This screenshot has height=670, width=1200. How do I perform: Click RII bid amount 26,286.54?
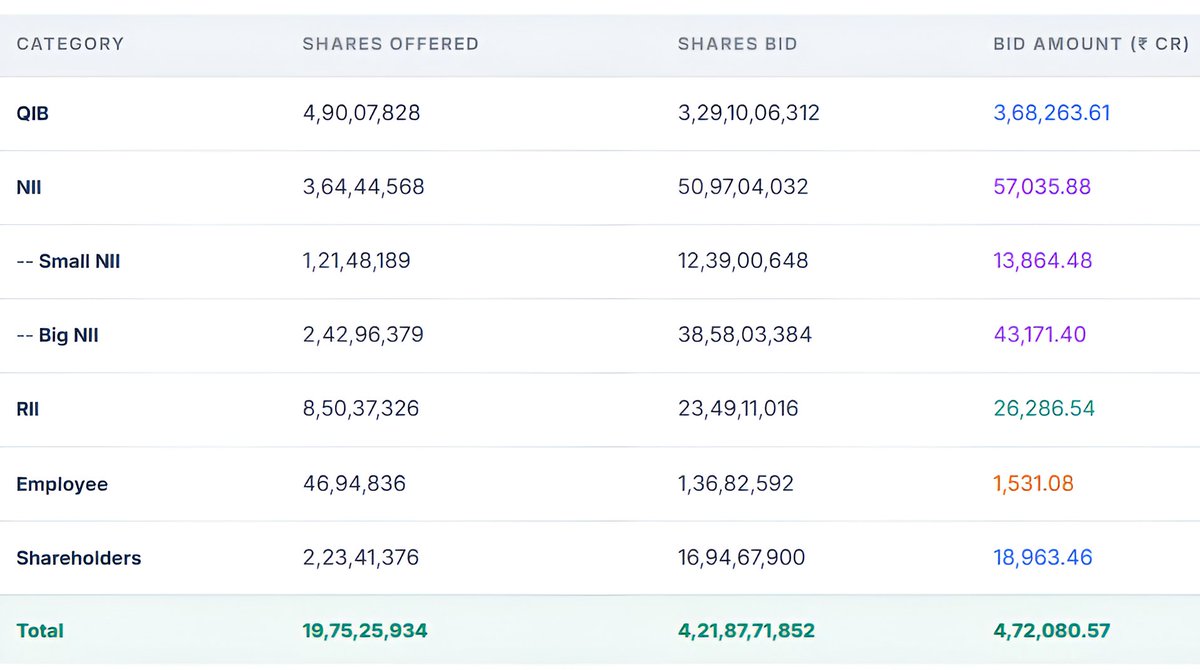coord(1044,409)
